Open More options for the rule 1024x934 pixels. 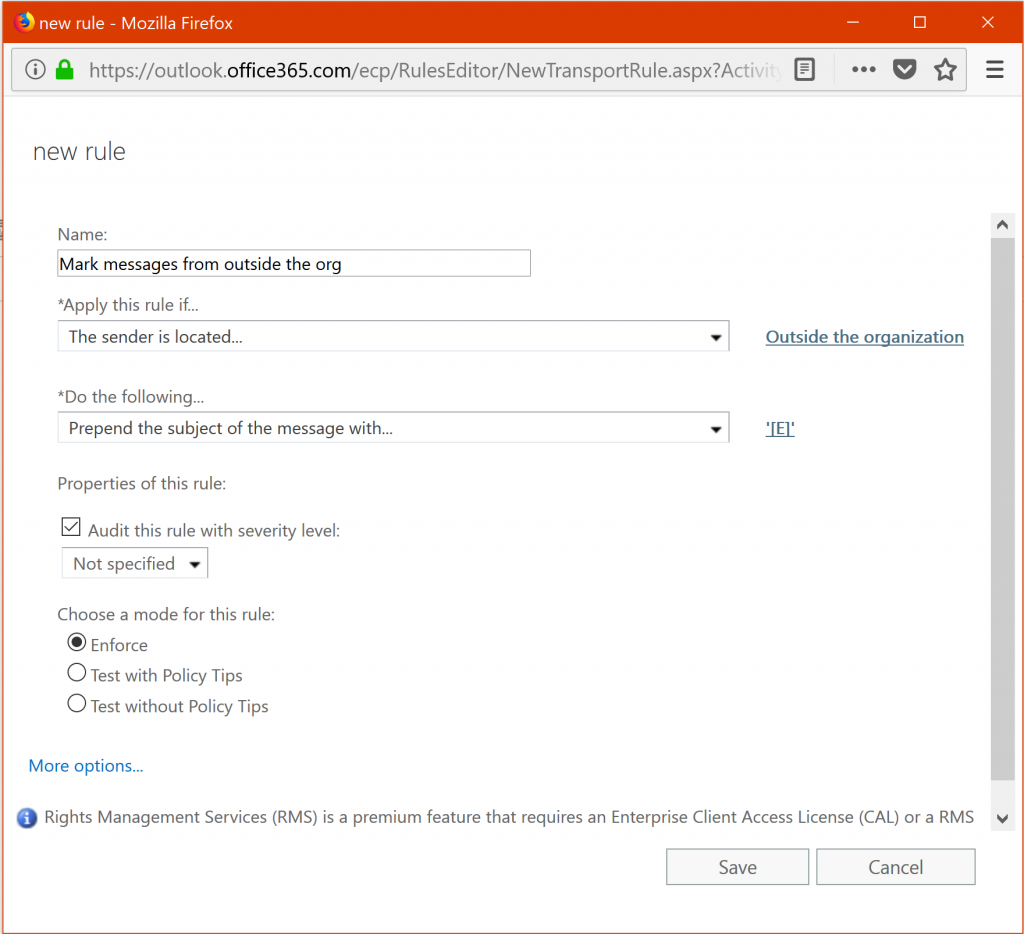(x=85, y=765)
